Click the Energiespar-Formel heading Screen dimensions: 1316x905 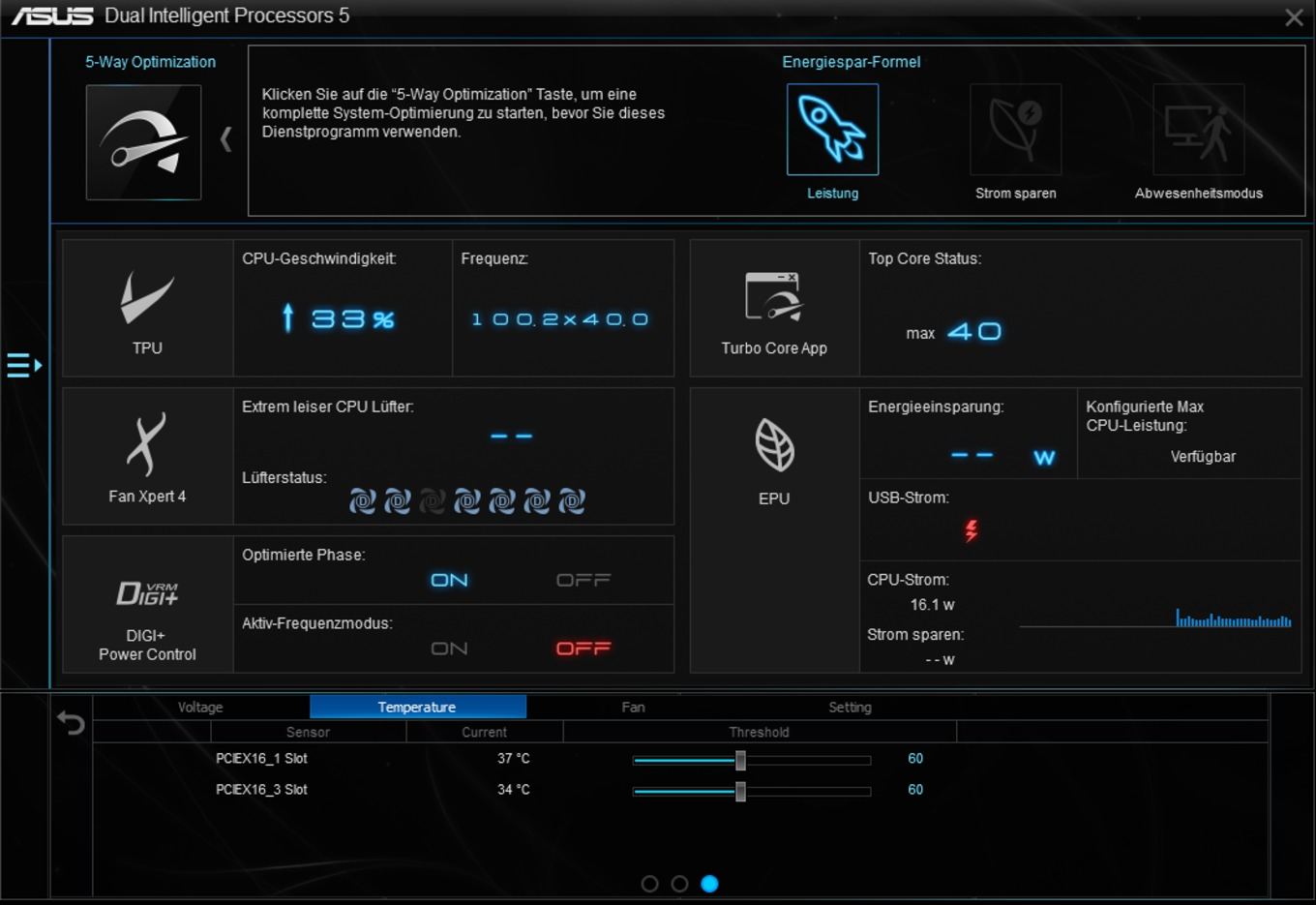coord(852,62)
